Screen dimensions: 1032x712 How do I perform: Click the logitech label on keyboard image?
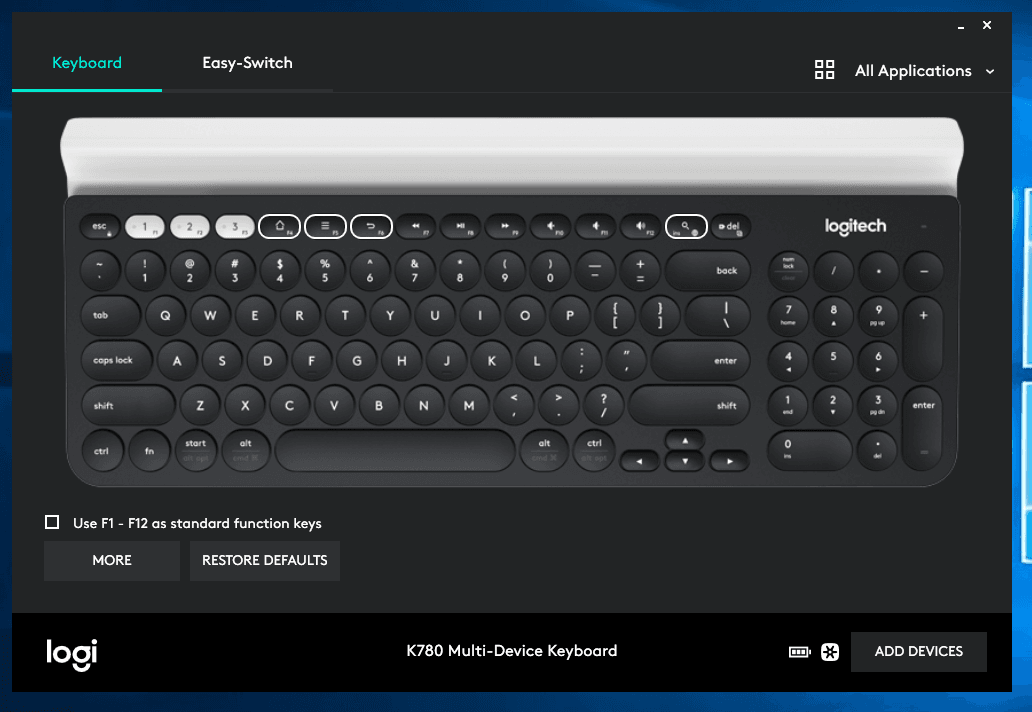point(855,226)
